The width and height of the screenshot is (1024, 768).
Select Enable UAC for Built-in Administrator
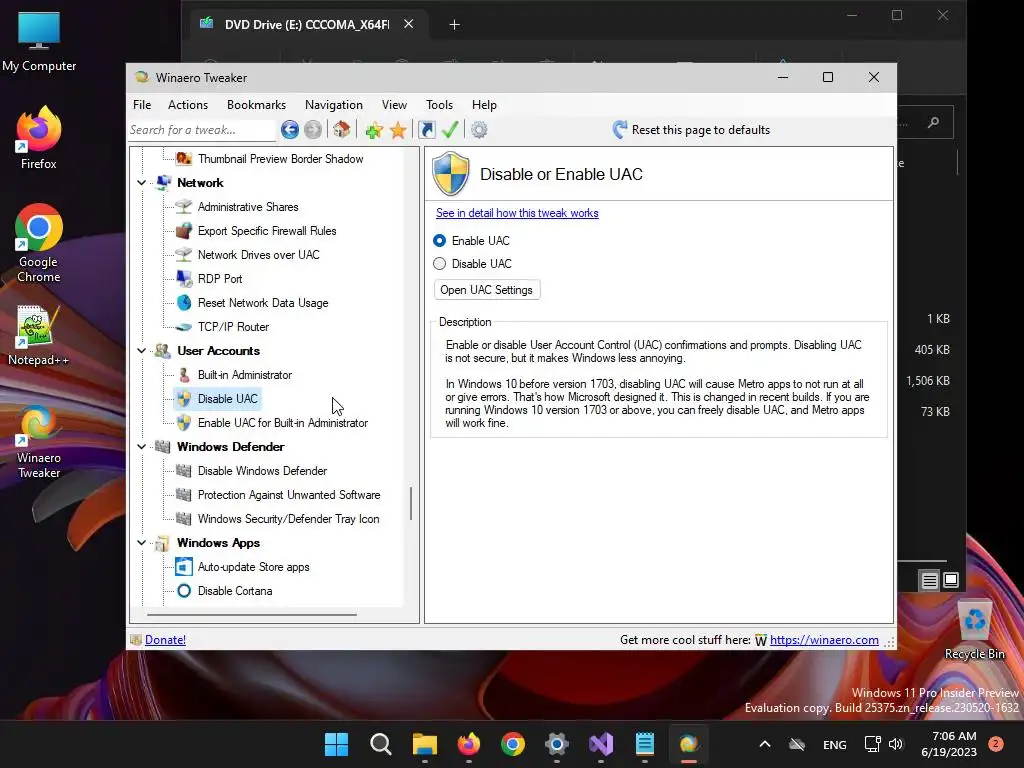[x=272, y=423]
